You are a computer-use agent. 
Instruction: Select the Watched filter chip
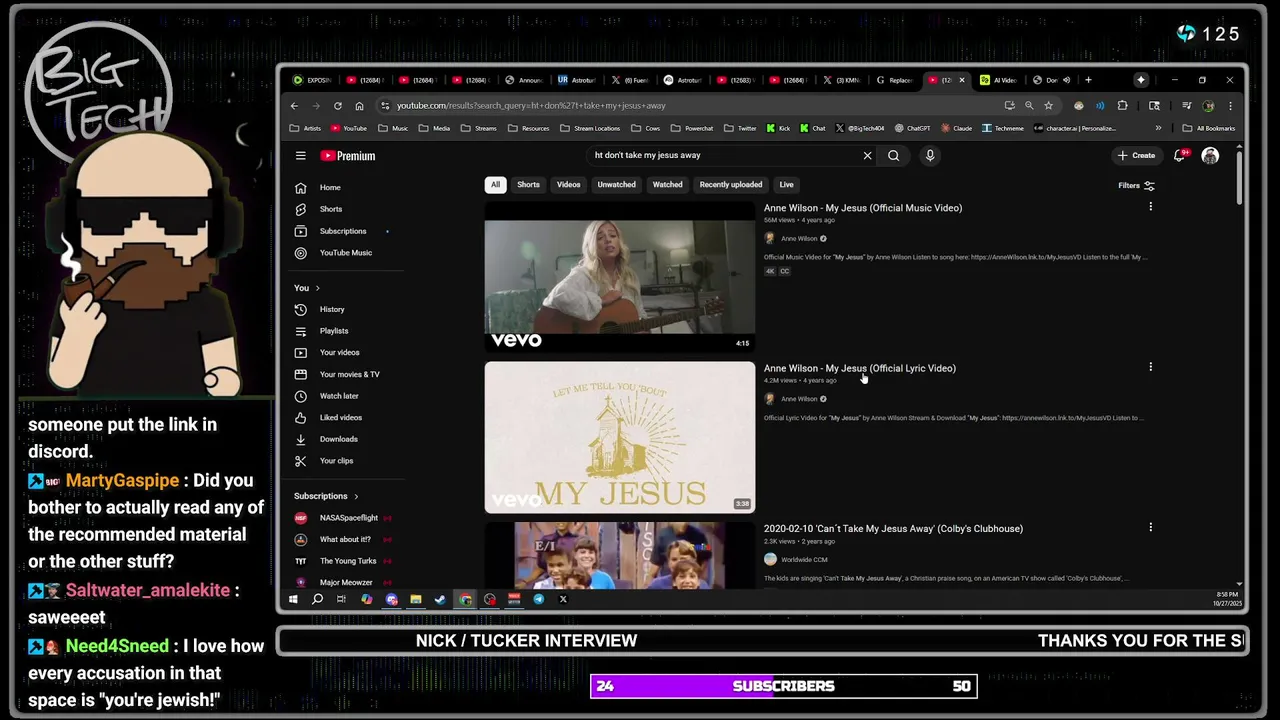coord(667,185)
